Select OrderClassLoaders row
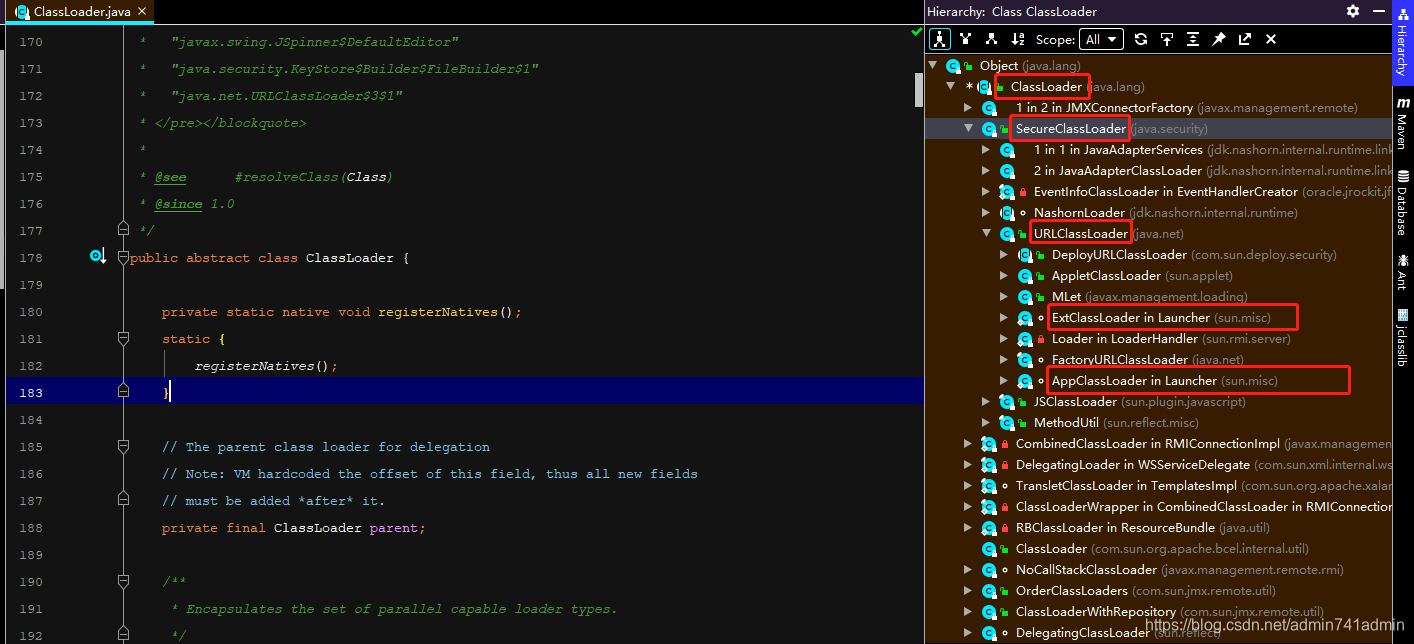 click(x=1159, y=590)
